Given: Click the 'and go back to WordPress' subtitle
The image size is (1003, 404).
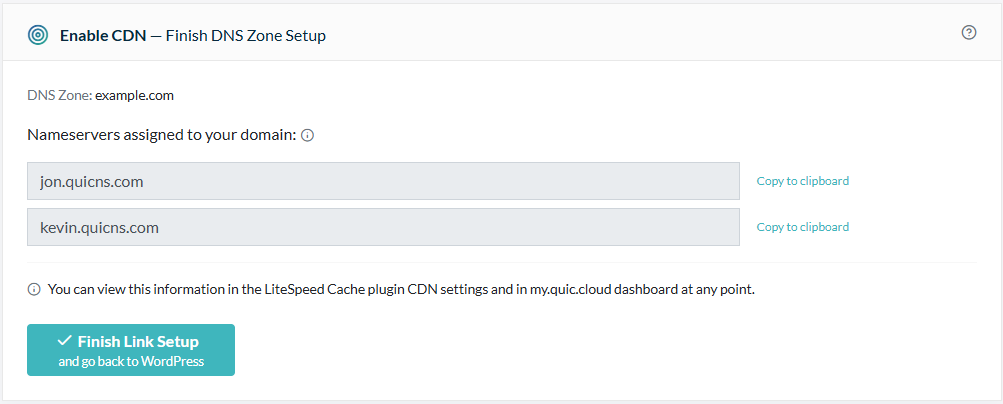Looking at the screenshot, I should (131, 362).
